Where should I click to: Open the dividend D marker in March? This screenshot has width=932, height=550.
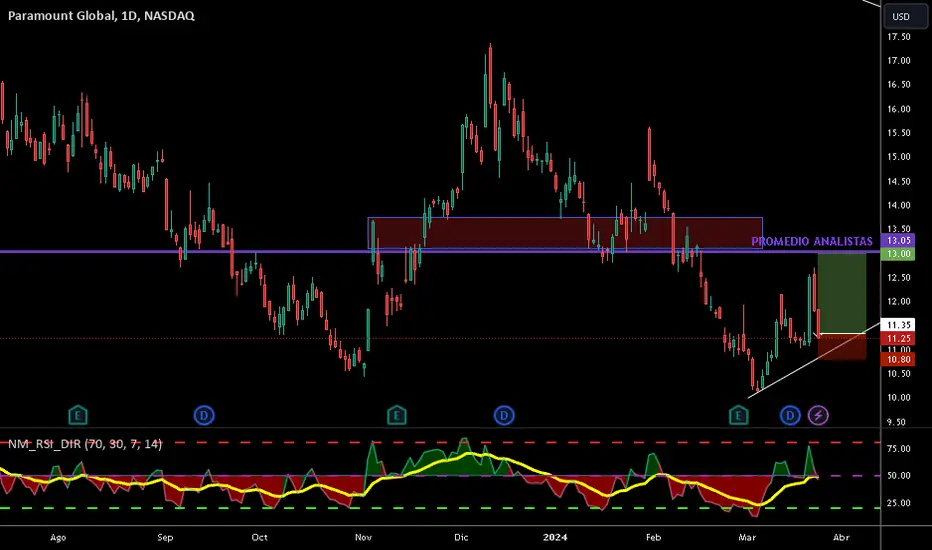pyautogui.click(x=790, y=415)
